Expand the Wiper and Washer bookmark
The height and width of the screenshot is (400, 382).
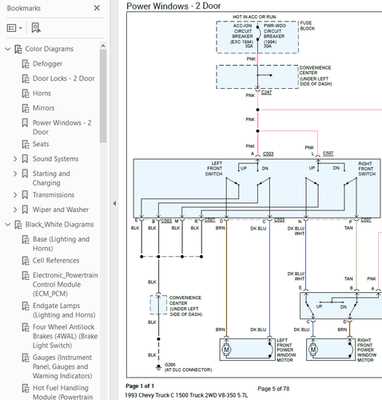(x=15, y=210)
